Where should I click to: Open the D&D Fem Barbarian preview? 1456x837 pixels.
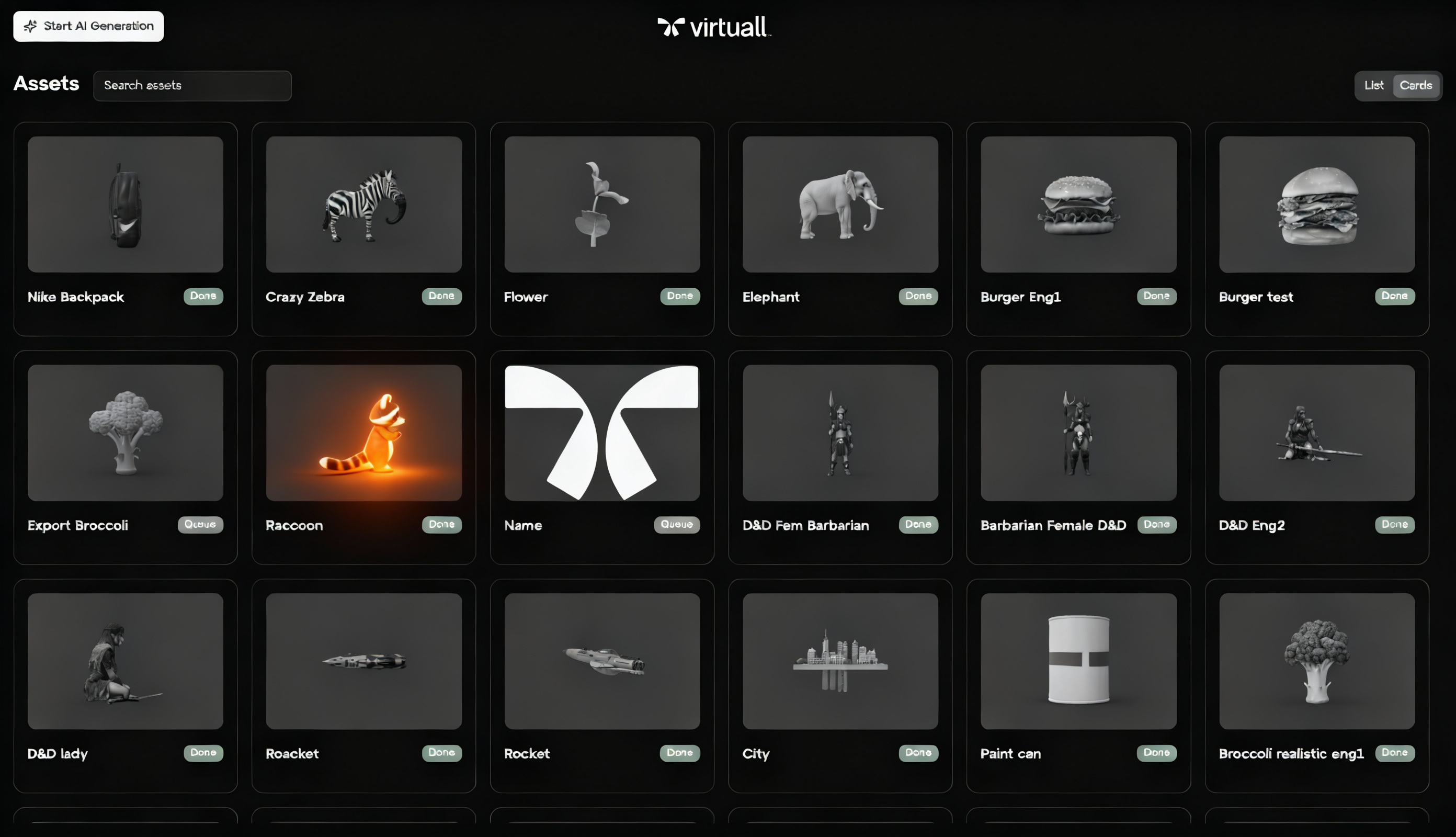pyautogui.click(x=840, y=432)
